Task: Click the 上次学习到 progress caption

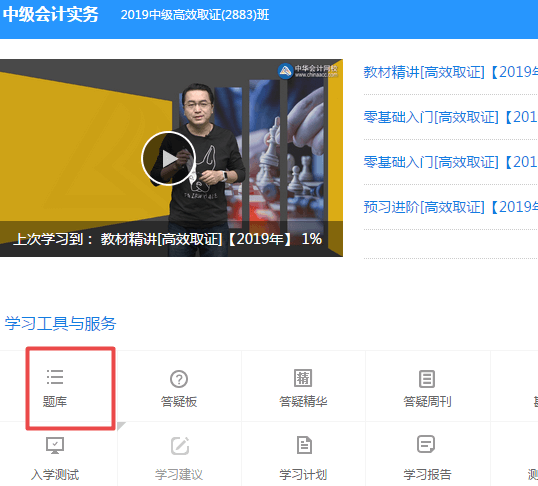Action: [x=167, y=239]
